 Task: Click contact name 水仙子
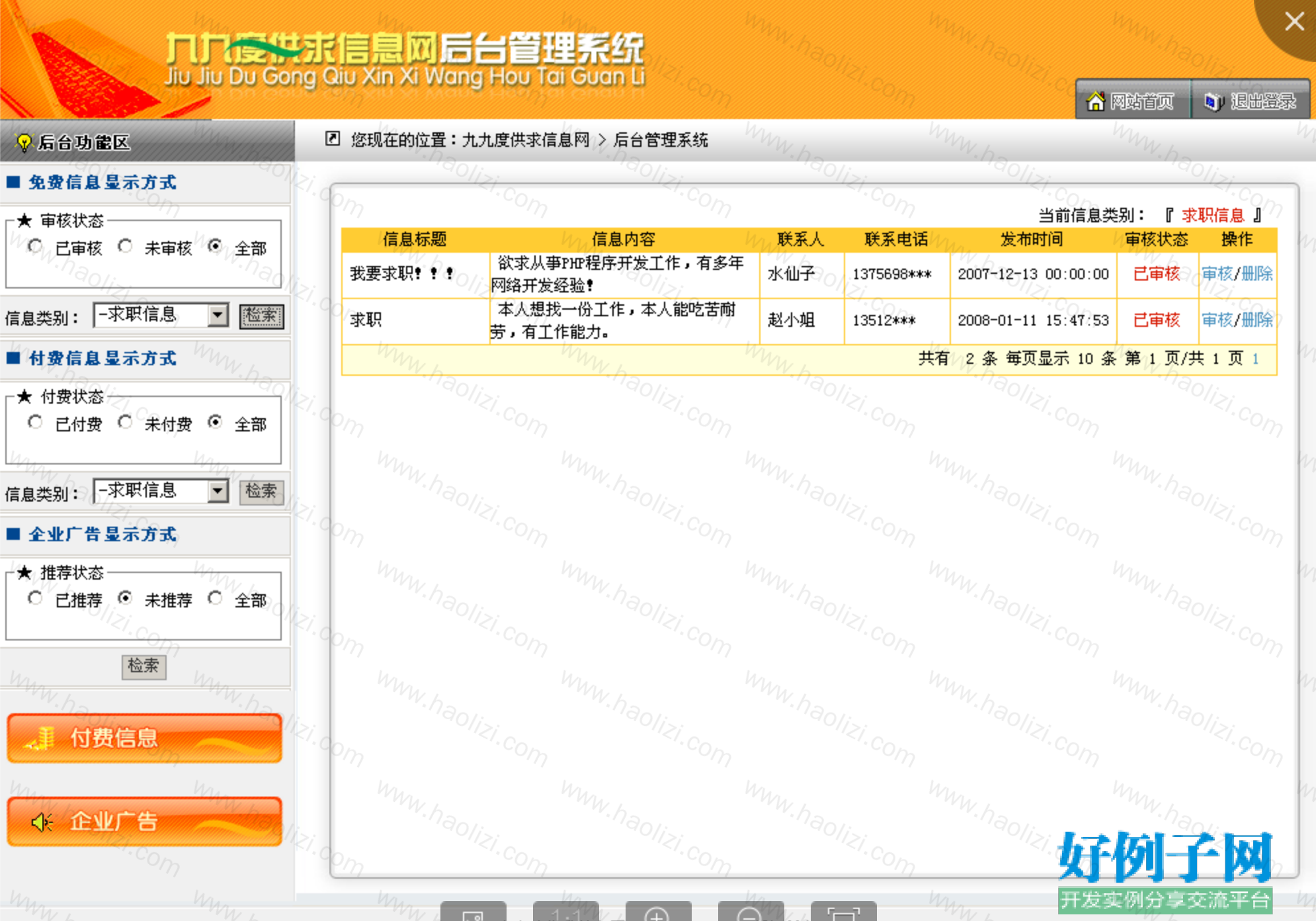pos(791,274)
